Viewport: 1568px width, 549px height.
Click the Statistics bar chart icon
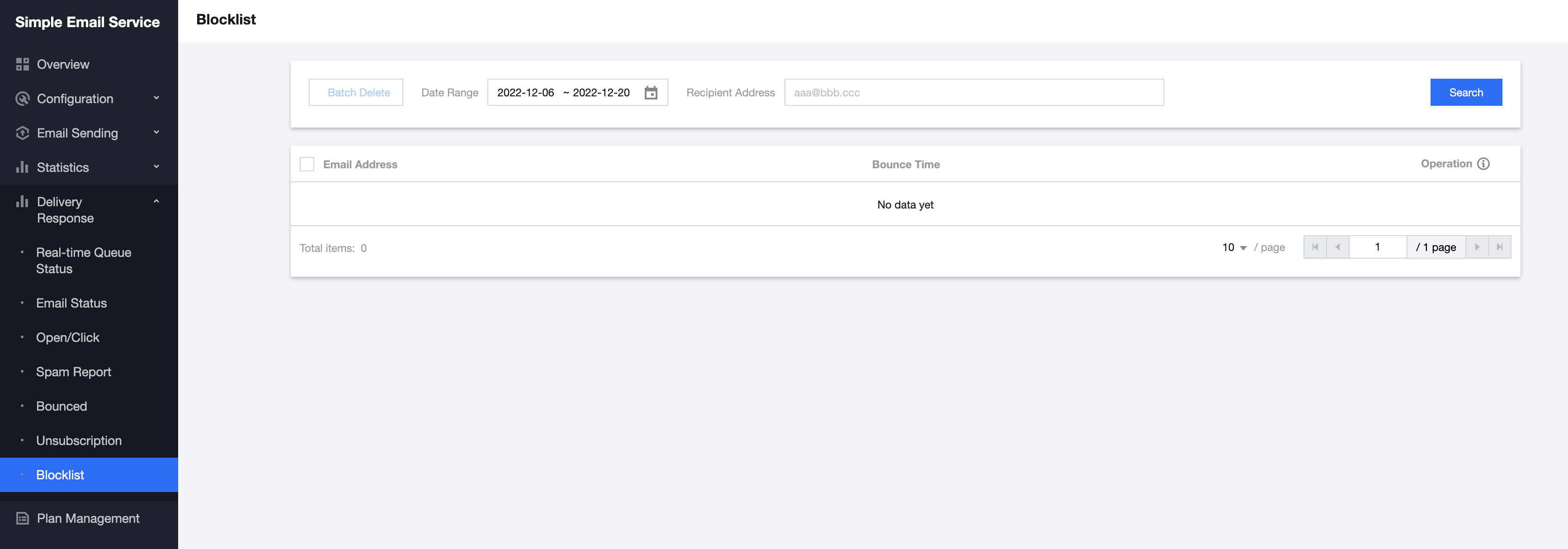pyautogui.click(x=23, y=167)
